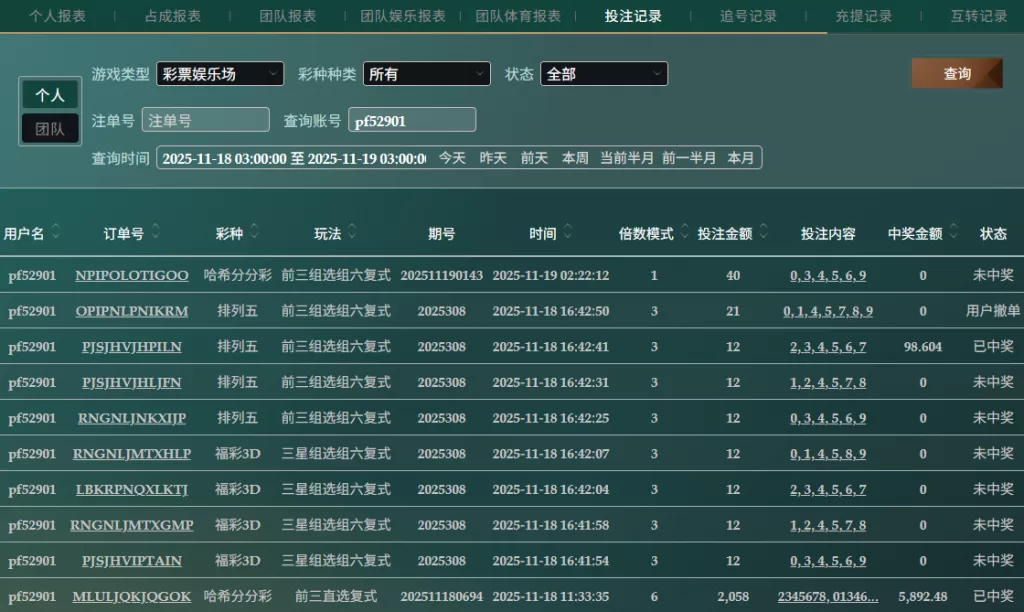The width and height of the screenshot is (1024, 612).
Task: Open order link NPIPOLOTIGOO
Action: point(131,275)
